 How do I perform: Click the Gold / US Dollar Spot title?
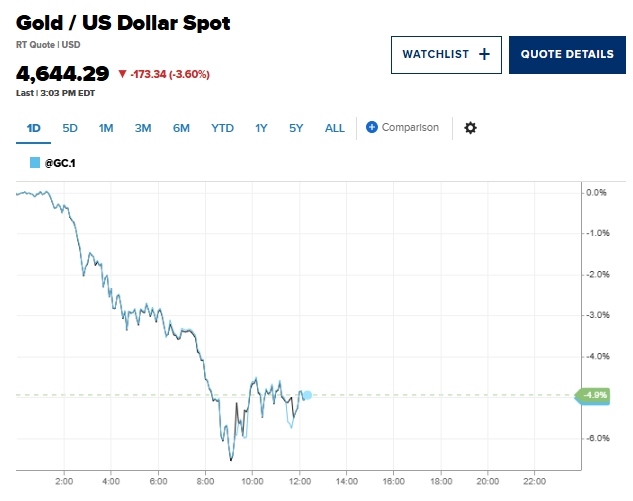point(123,23)
